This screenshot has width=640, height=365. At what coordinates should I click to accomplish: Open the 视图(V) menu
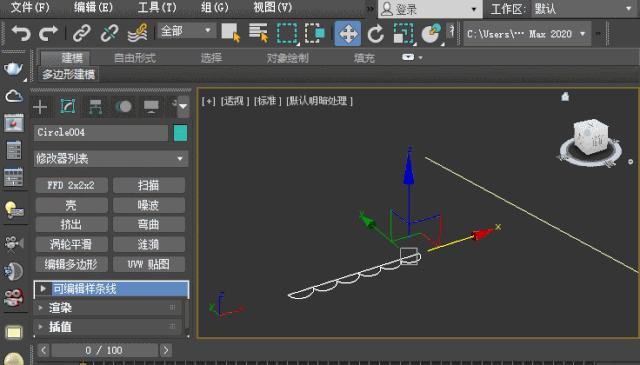tap(273, 7)
